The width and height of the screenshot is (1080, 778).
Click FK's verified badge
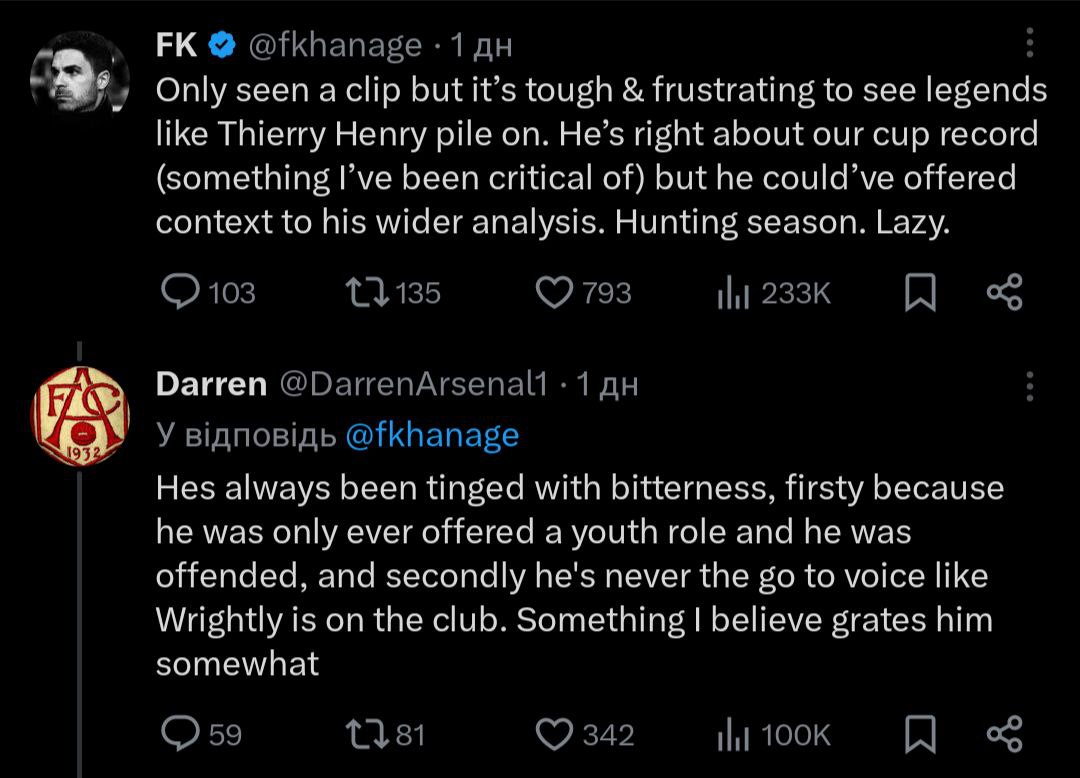click(222, 44)
